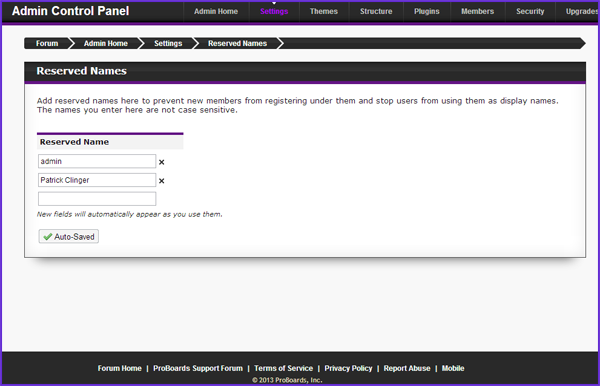Click the empty reserved name field
The height and width of the screenshot is (386, 600).
97,199
